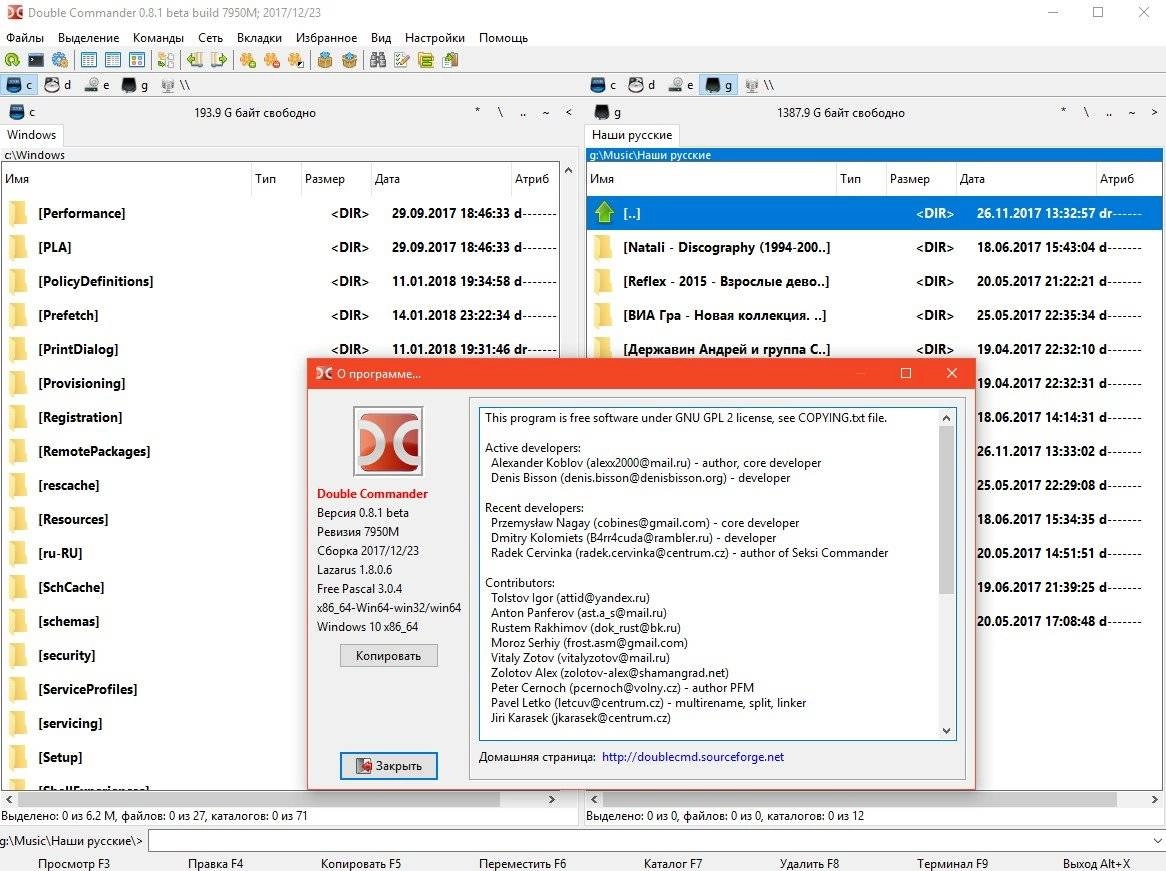Open the Файлы menu
This screenshot has width=1166, height=871.
25,37
